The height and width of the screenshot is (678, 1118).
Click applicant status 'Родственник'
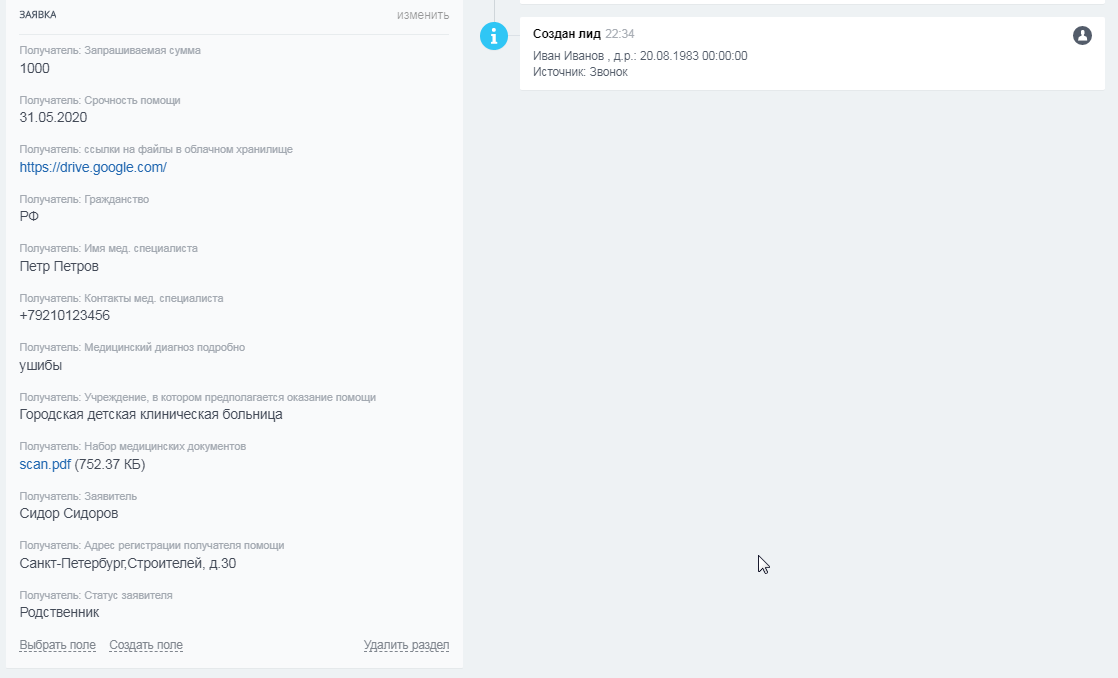point(60,612)
